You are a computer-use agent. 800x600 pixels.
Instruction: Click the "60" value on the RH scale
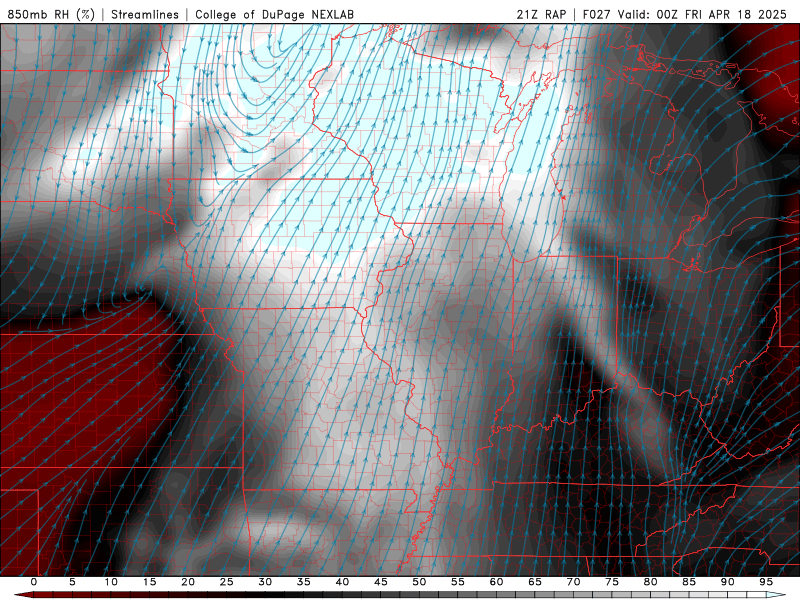(496, 582)
